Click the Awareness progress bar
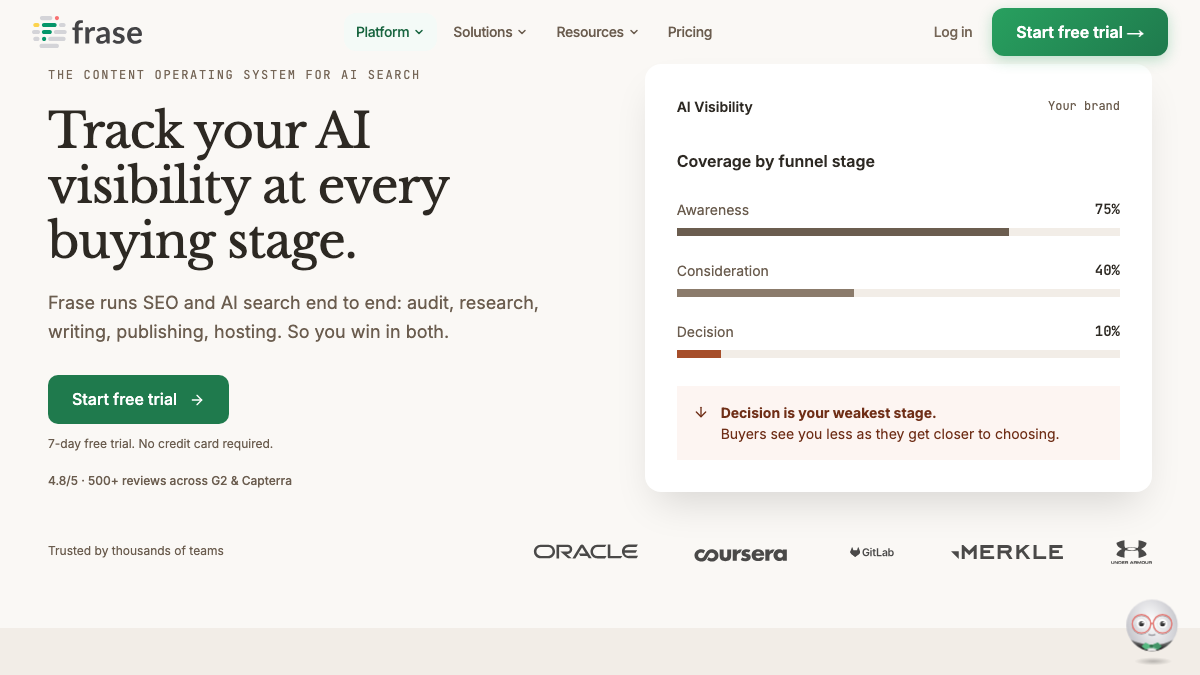The image size is (1200, 675). point(898,232)
